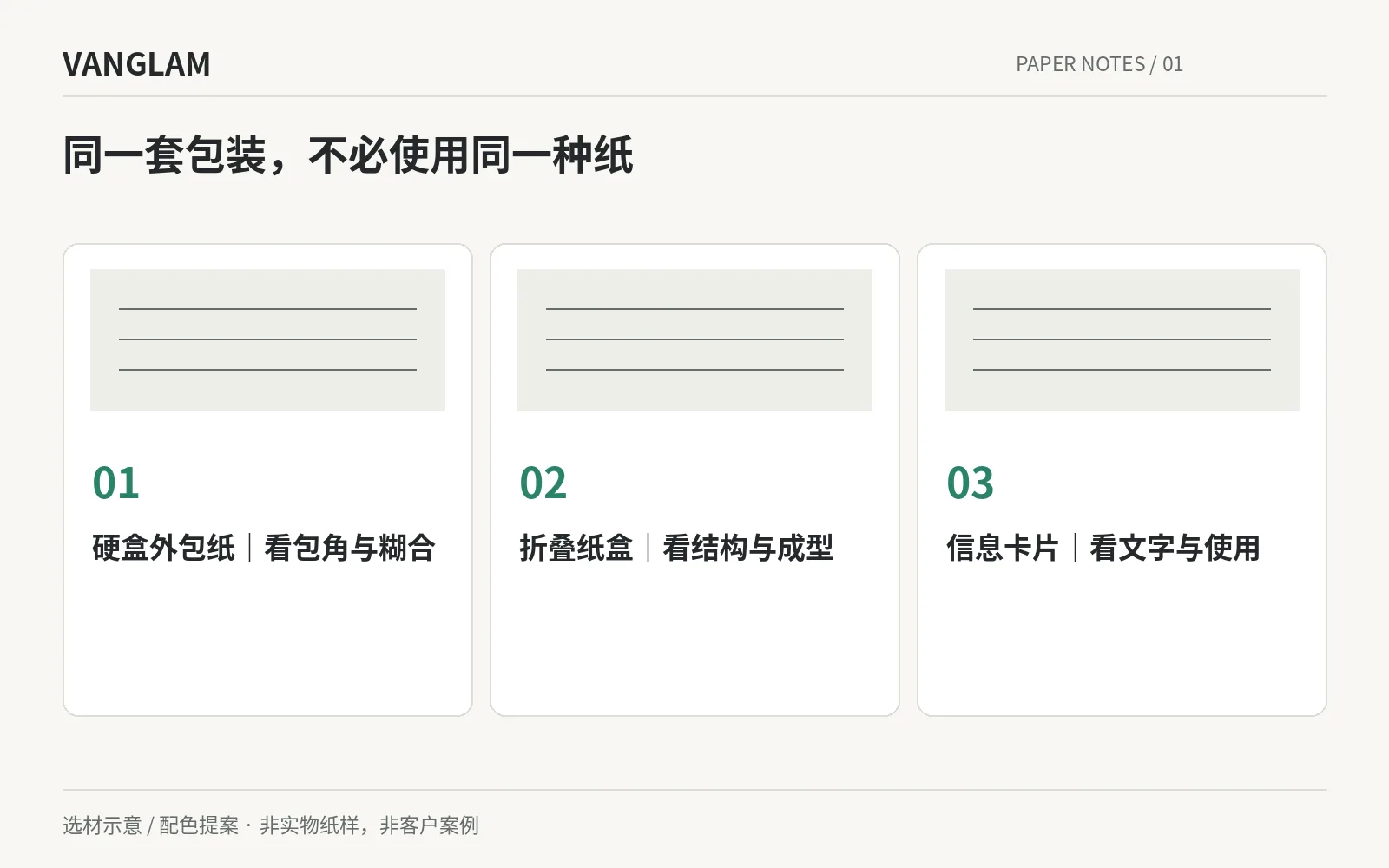This screenshot has height=868, width=1389.
Task: Click the green number 01
Action: click(x=115, y=483)
